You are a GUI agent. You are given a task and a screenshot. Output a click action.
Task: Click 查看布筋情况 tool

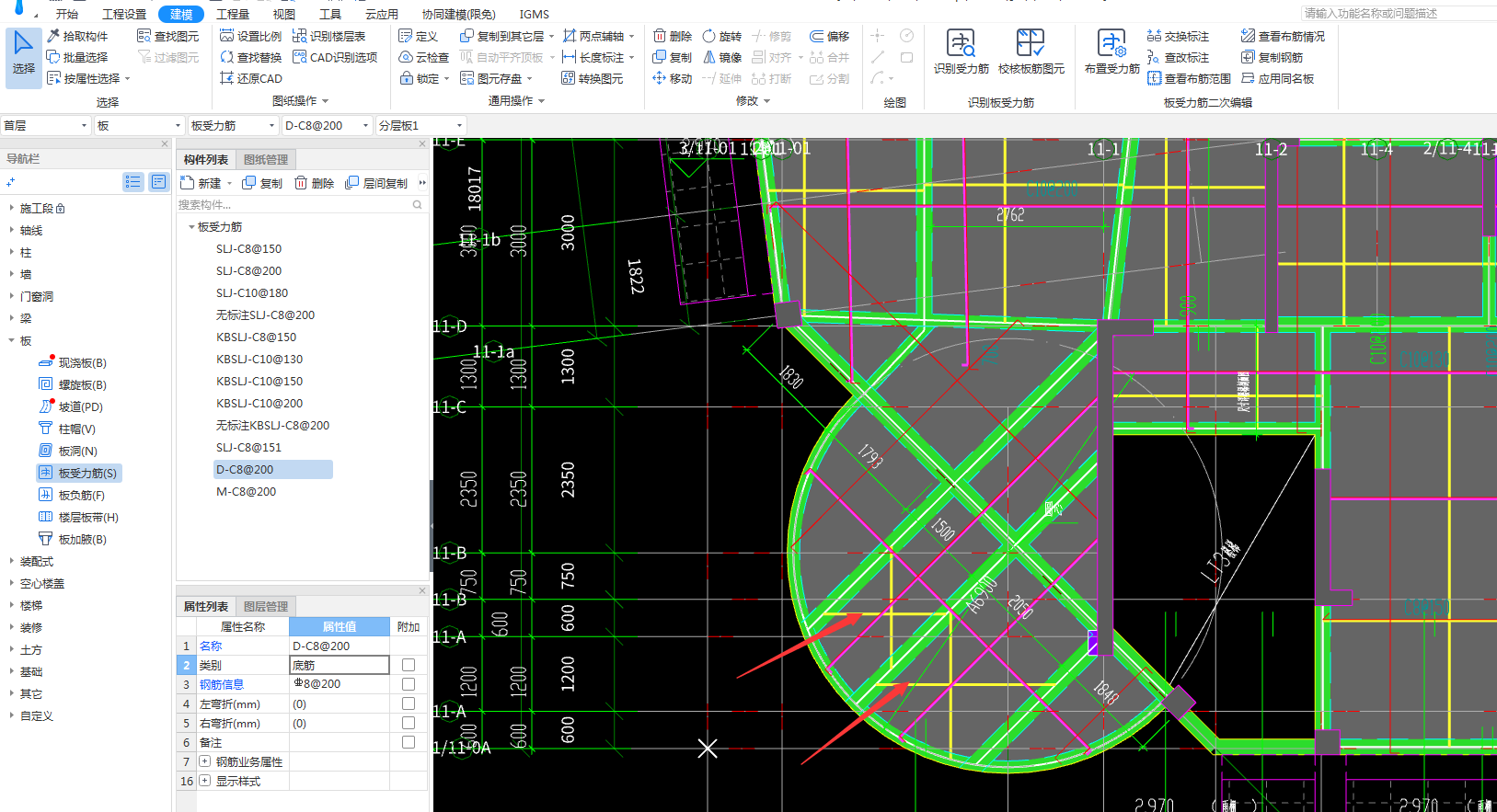1284,36
